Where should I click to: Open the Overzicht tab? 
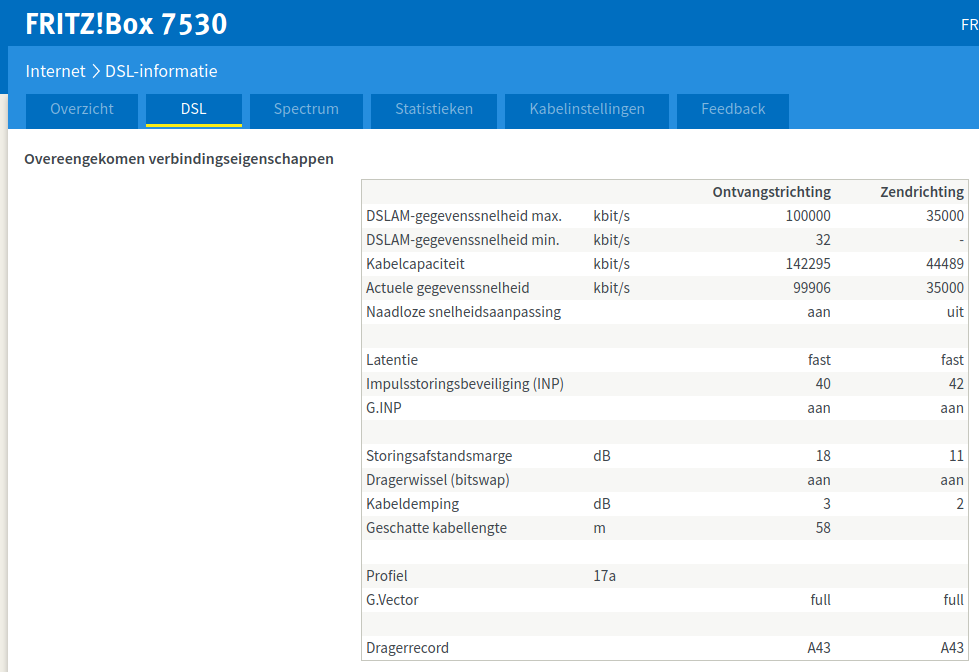click(82, 109)
